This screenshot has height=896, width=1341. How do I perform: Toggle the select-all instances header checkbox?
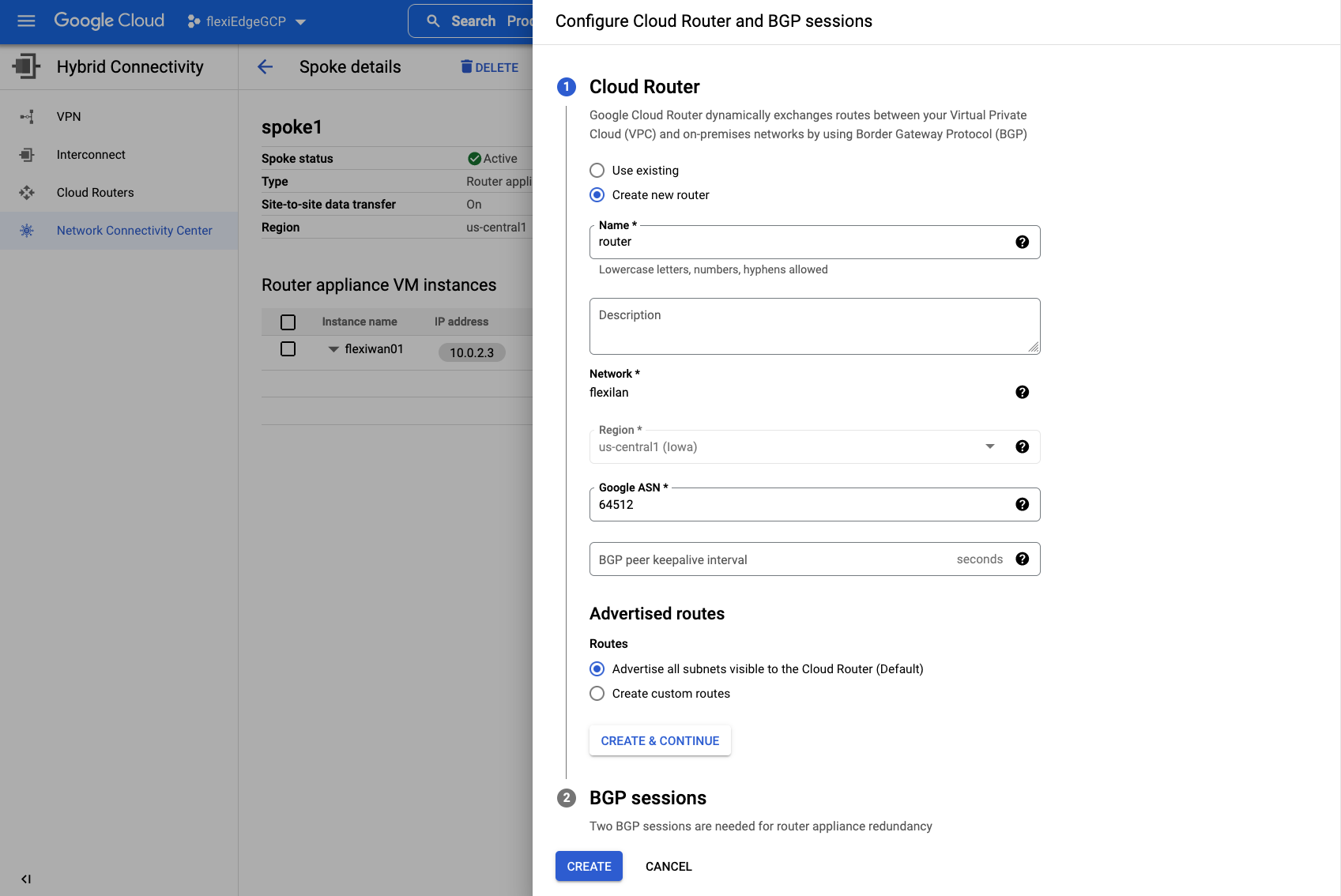click(288, 322)
